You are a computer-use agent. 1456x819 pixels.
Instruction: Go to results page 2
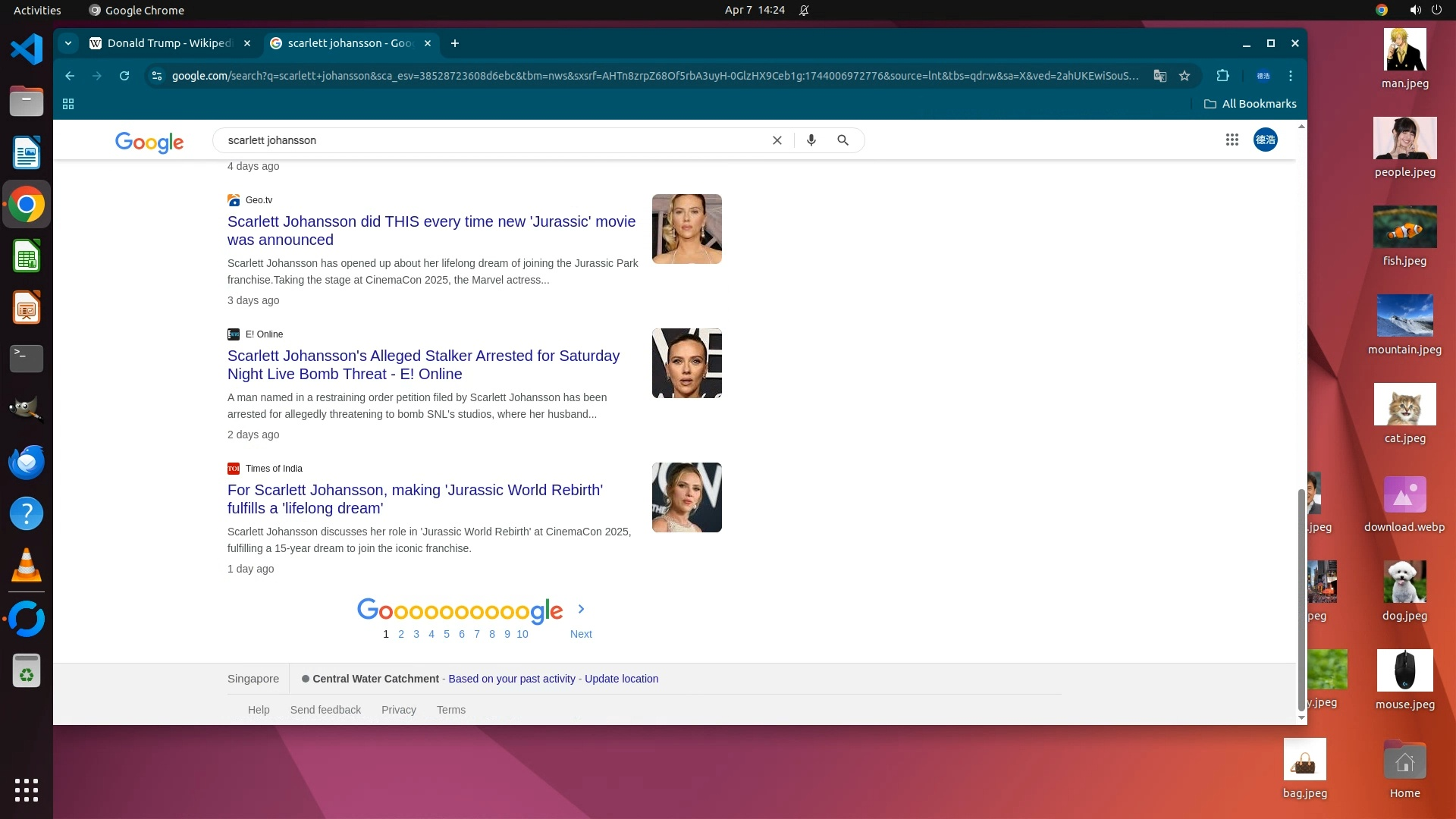401,634
